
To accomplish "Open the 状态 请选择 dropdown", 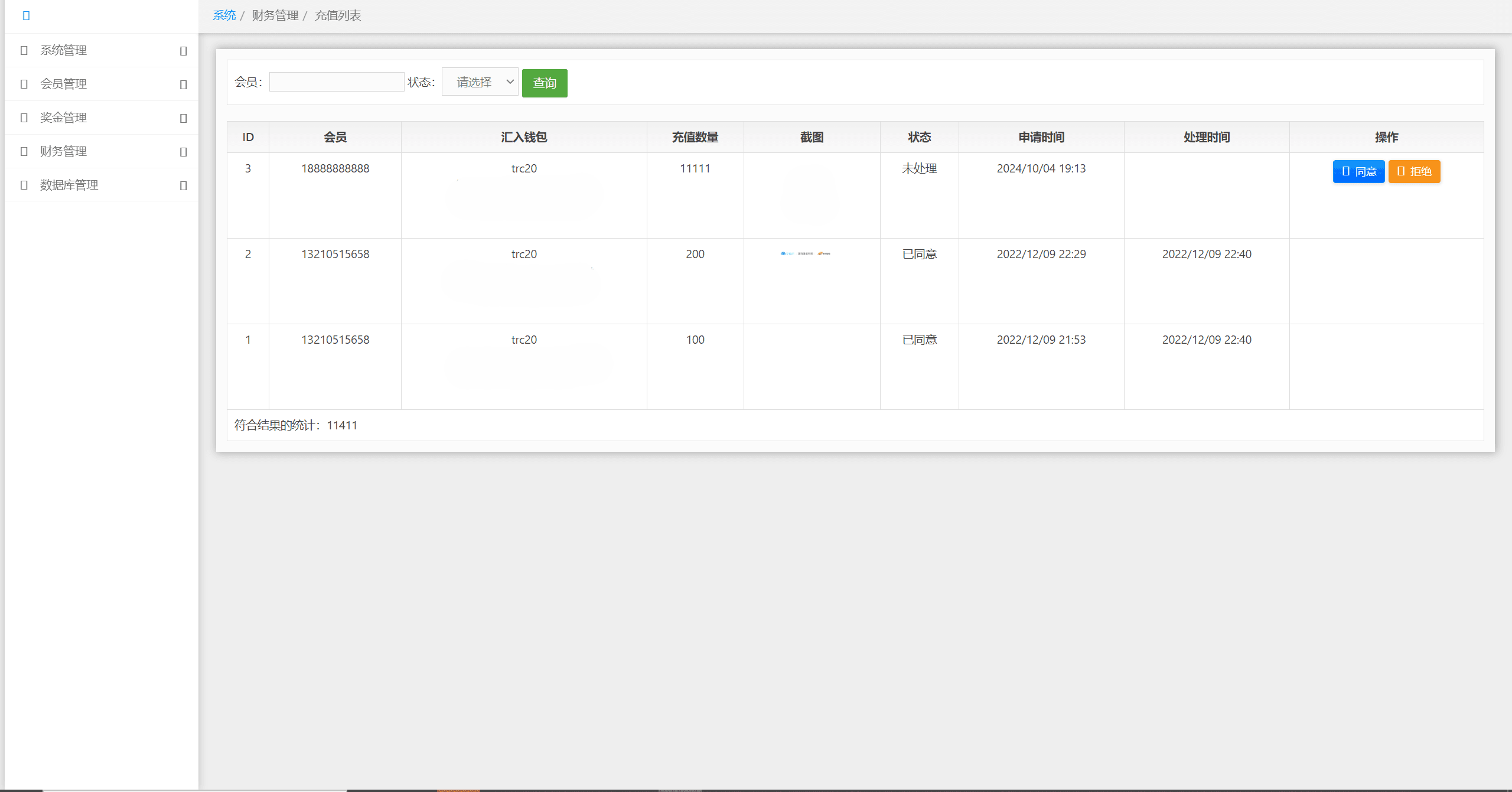I will (x=480, y=82).
